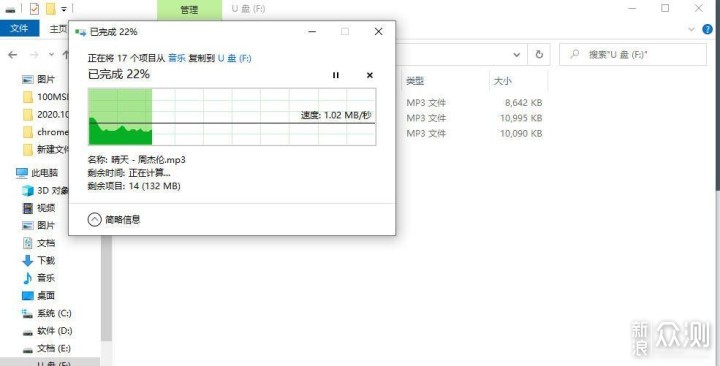Collapse details via 简略信息 chevron
The width and height of the screenshot is (720, 366).
tap(94, 220)
